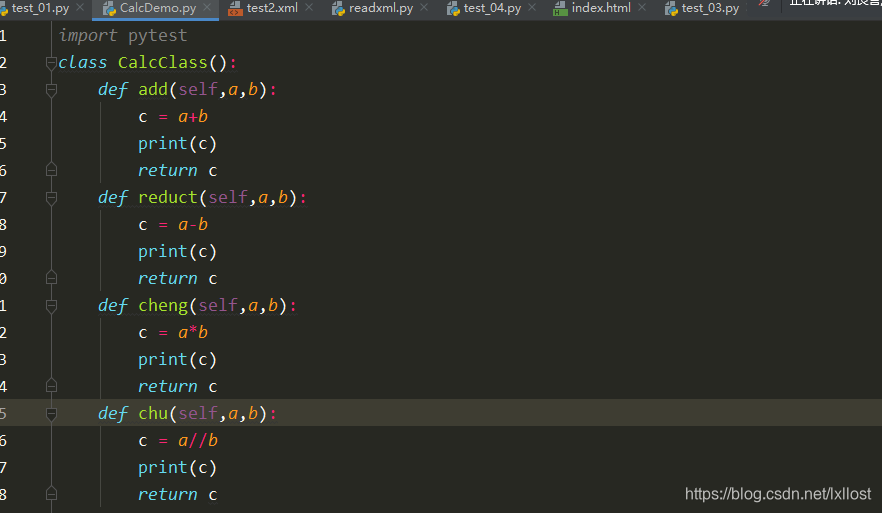The image size is (882, 513).
Task: Click the CalcClass class name
Action: pyautogui.click(x=163, y=62)
